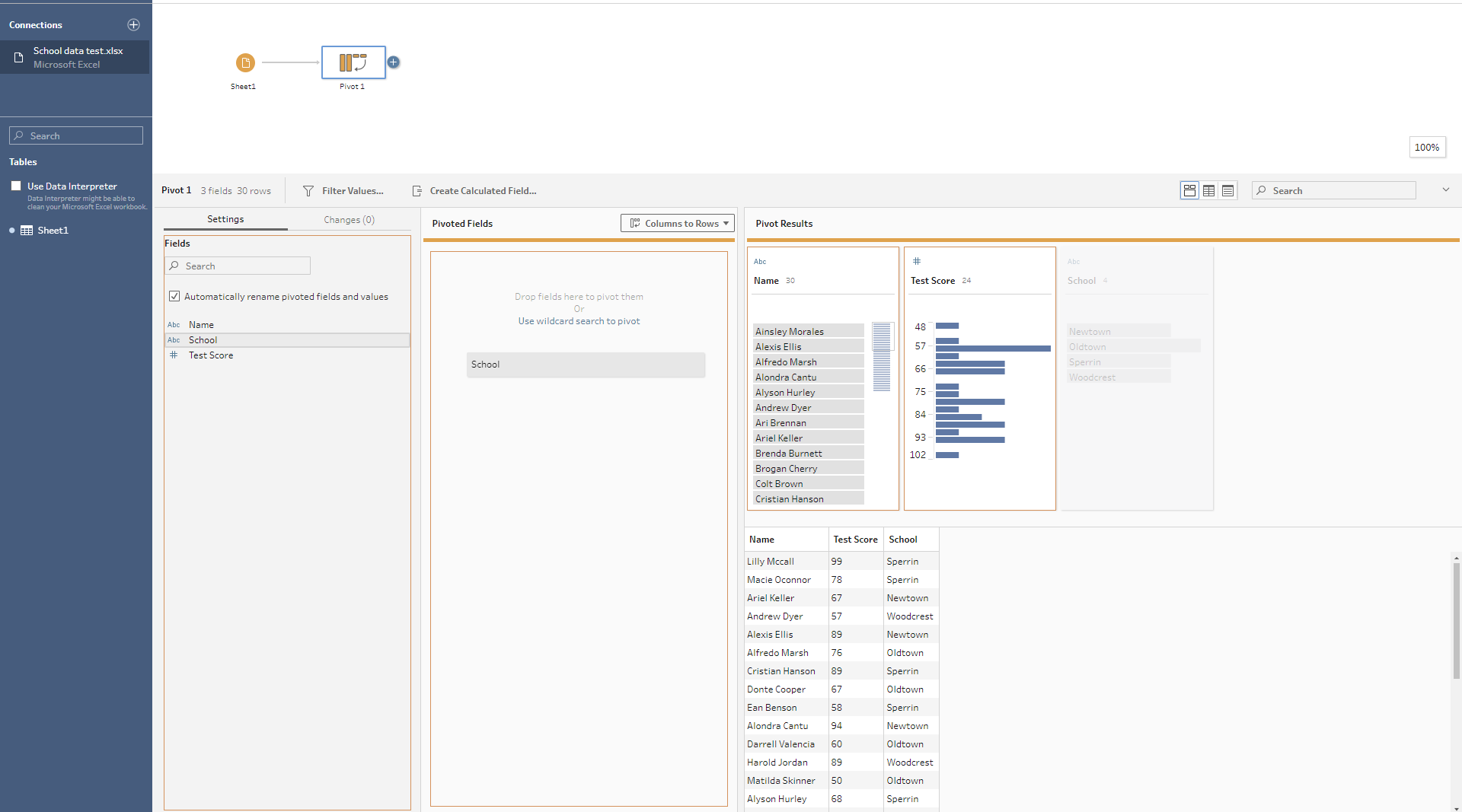Click Use wildcard search to pivot link
This screenshot has height=812, width=1462.
coord(579,321)
